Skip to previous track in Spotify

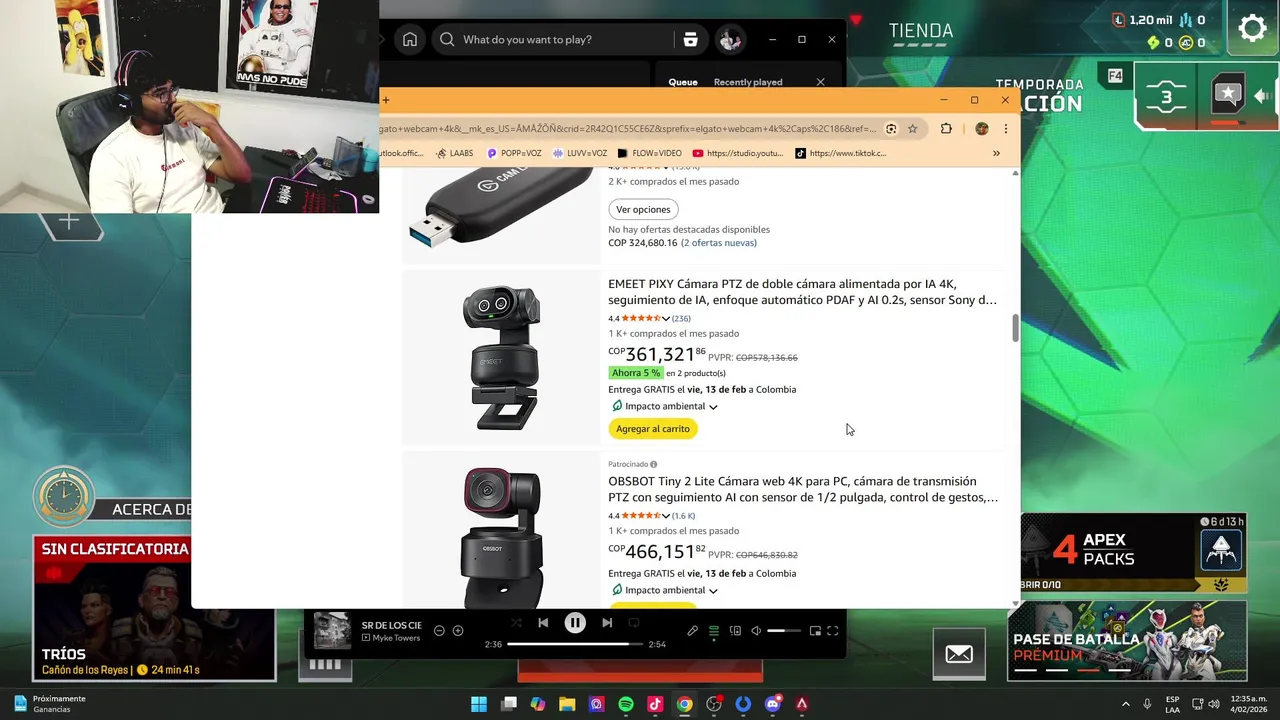pyautogui.click(x=543, y=623)
